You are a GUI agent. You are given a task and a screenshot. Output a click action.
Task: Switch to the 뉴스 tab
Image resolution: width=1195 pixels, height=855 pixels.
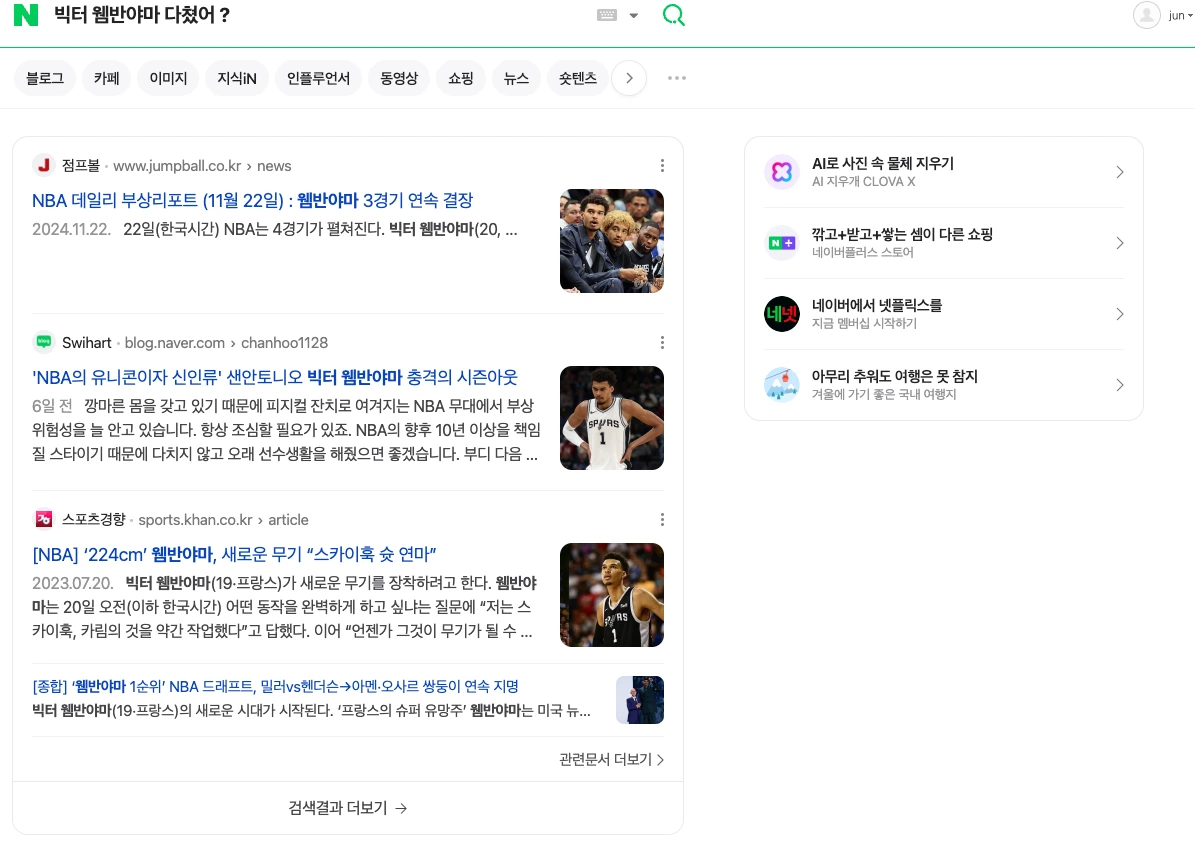pos(516,78)
